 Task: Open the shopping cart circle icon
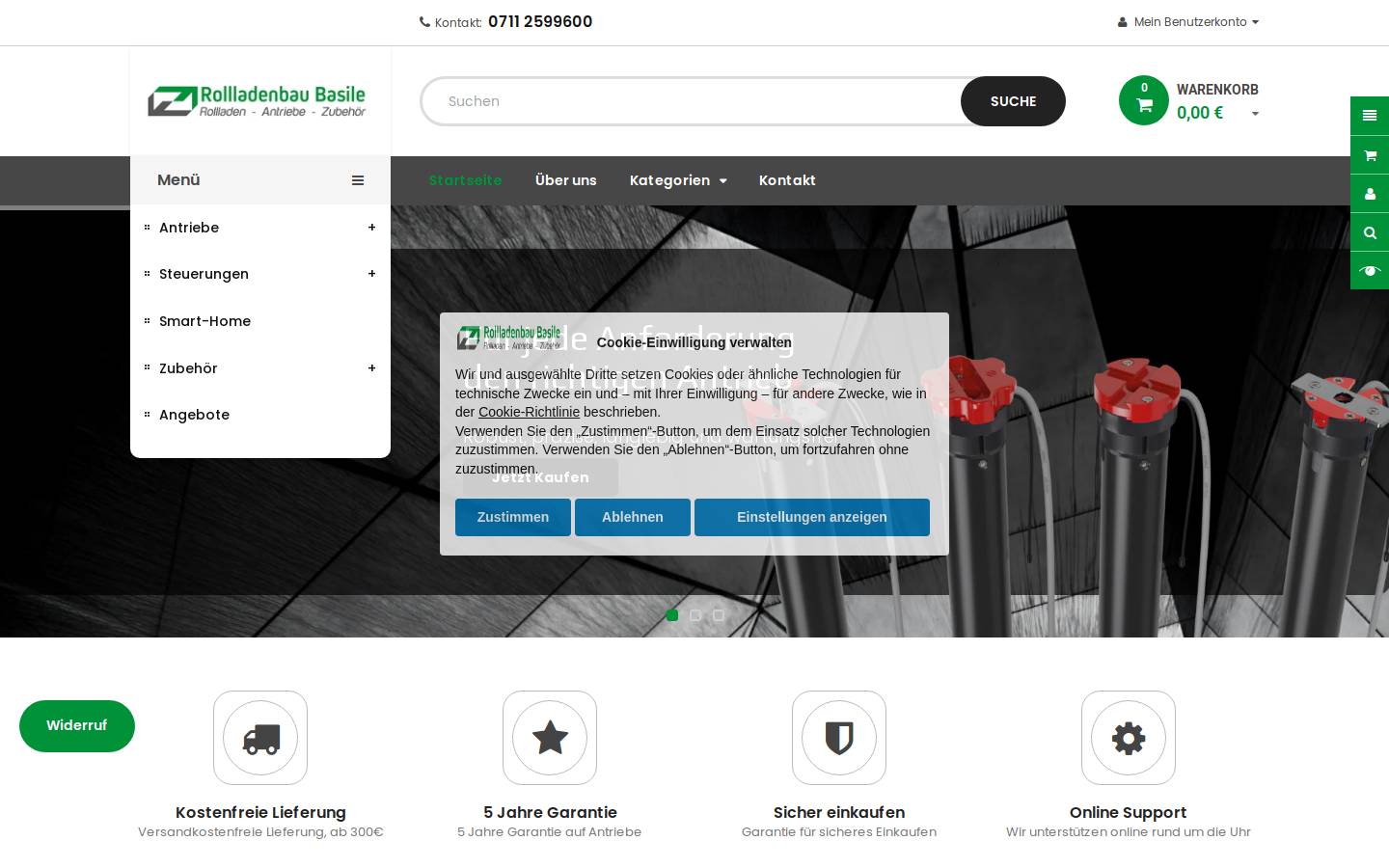[x=1144, y=100]
